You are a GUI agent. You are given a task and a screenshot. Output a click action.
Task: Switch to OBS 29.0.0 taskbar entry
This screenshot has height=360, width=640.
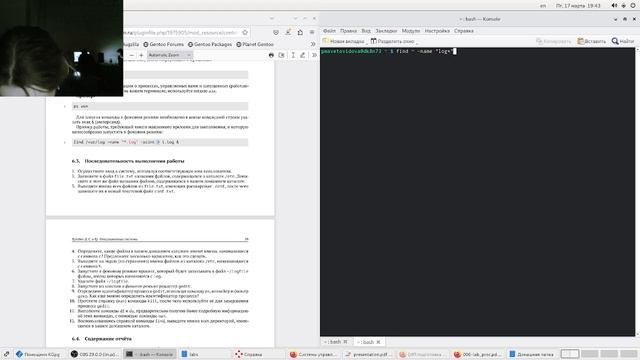[94, 354]
